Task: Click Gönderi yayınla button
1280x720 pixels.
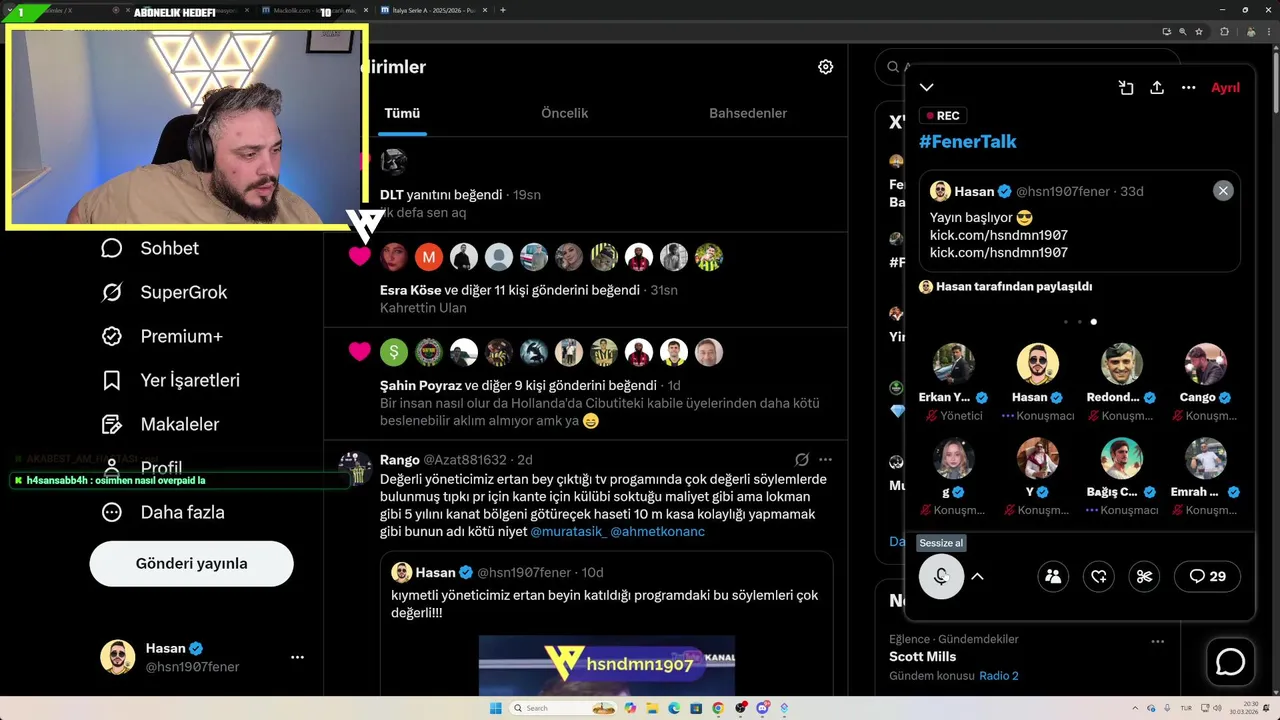Action: tap(192, 564)
